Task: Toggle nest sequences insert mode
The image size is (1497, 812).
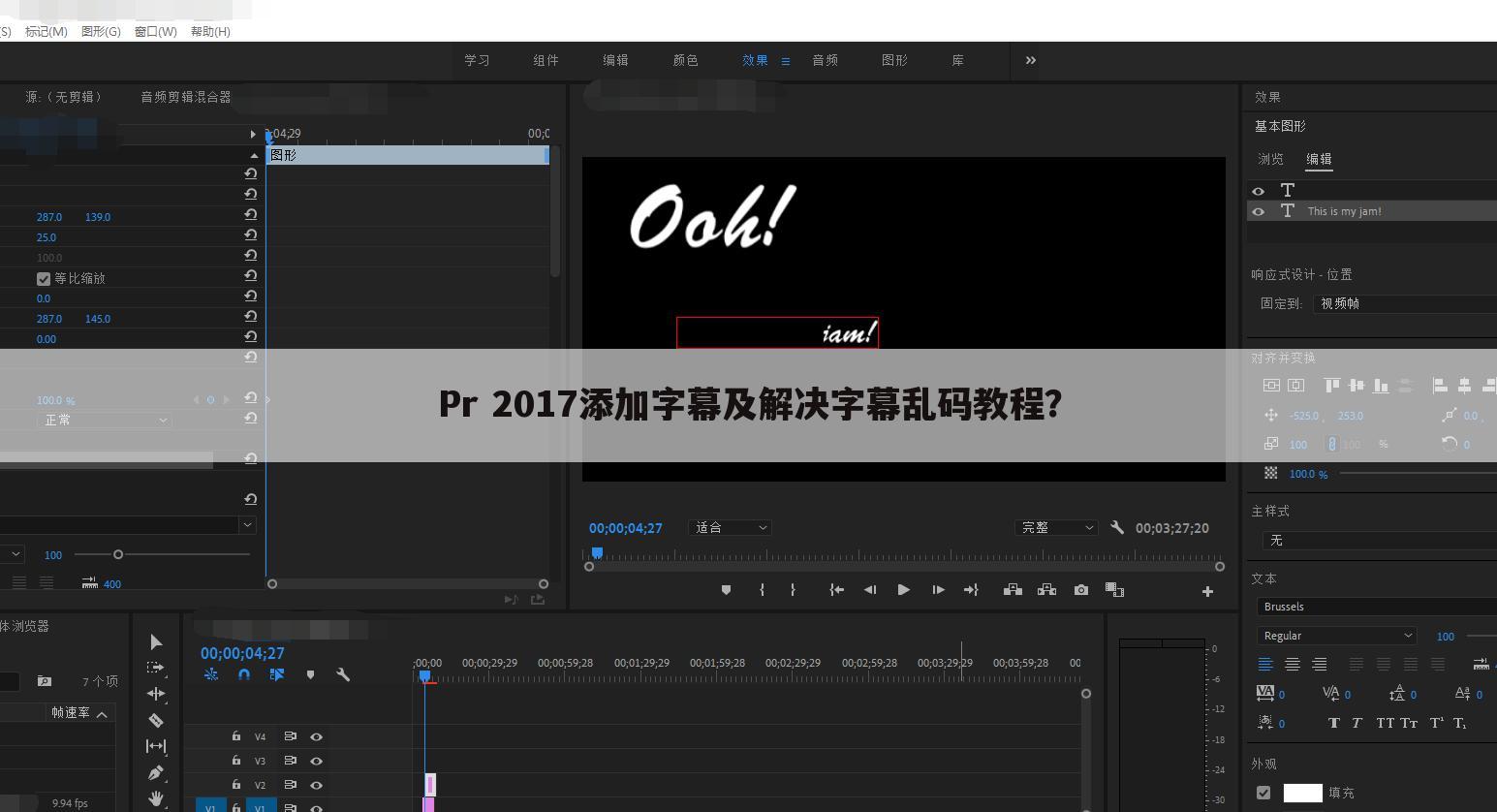Action: pos(211,674)
